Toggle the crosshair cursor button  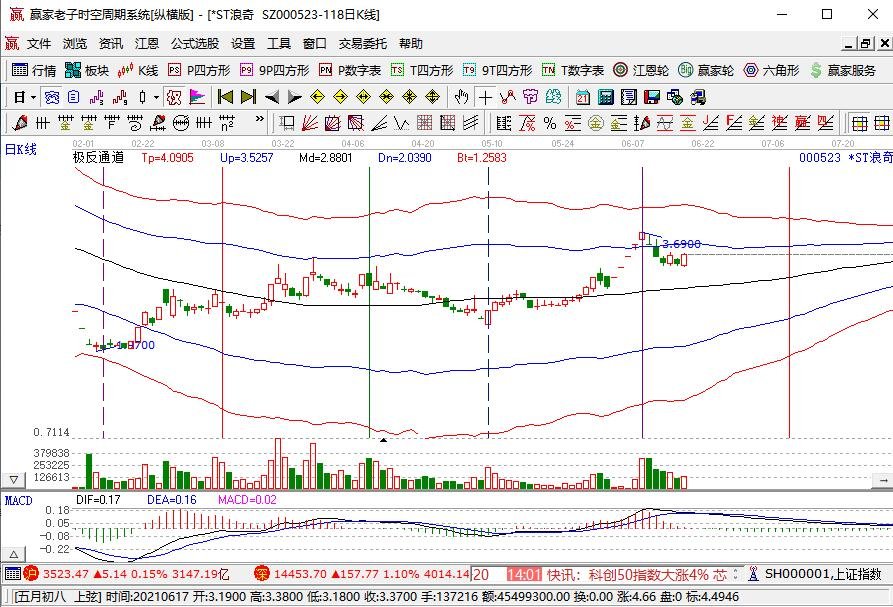coord(485,97)
